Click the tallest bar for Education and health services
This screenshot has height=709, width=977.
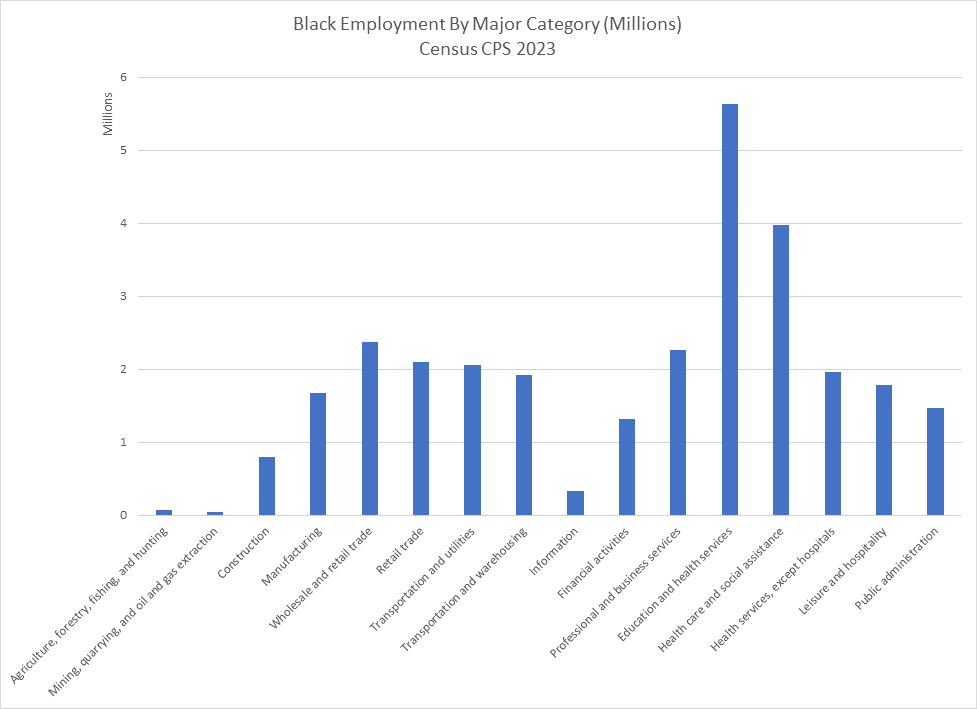click(x=729, y=310)
